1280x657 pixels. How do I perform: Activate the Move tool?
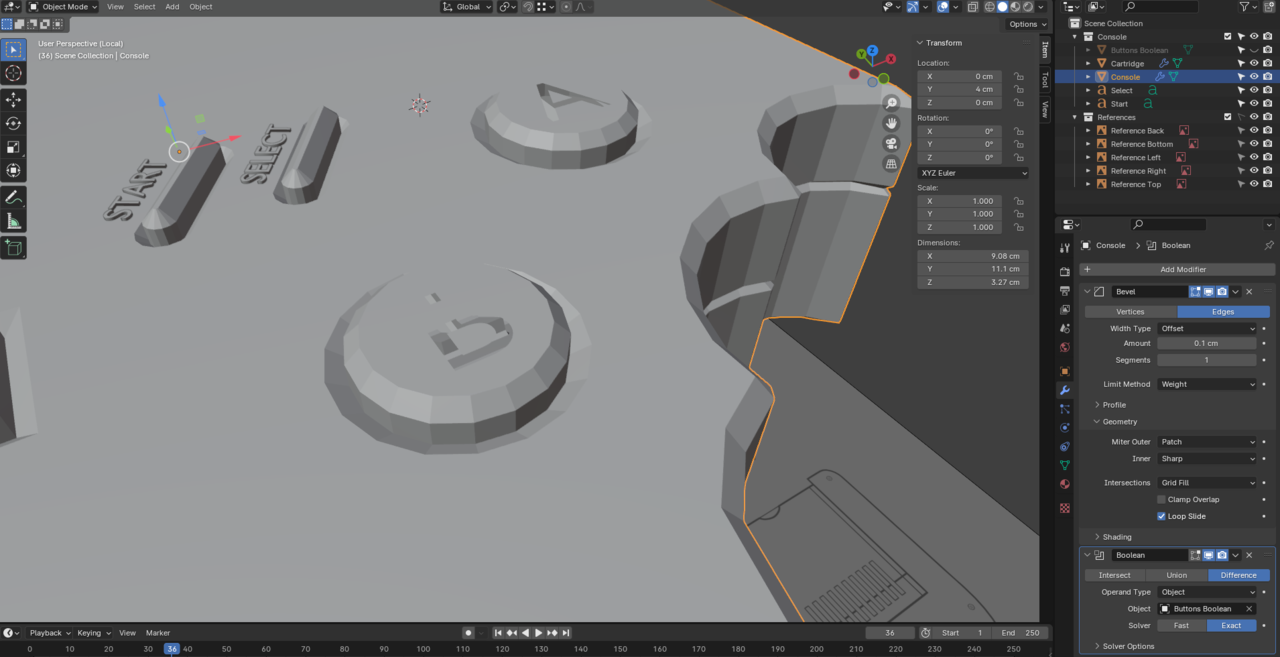point(14,100)
